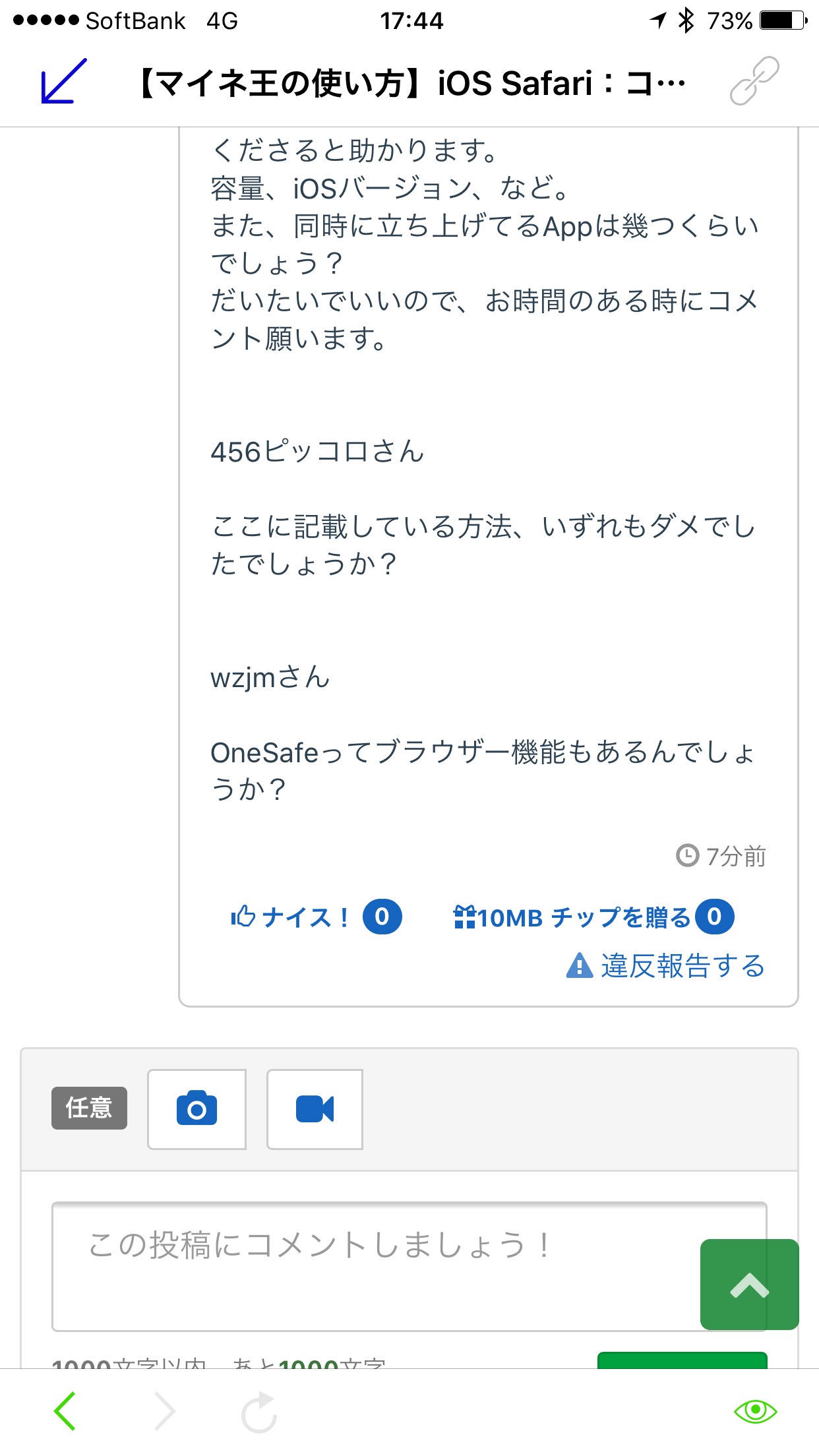Go back with the green left chevron

pos(65,1412)
